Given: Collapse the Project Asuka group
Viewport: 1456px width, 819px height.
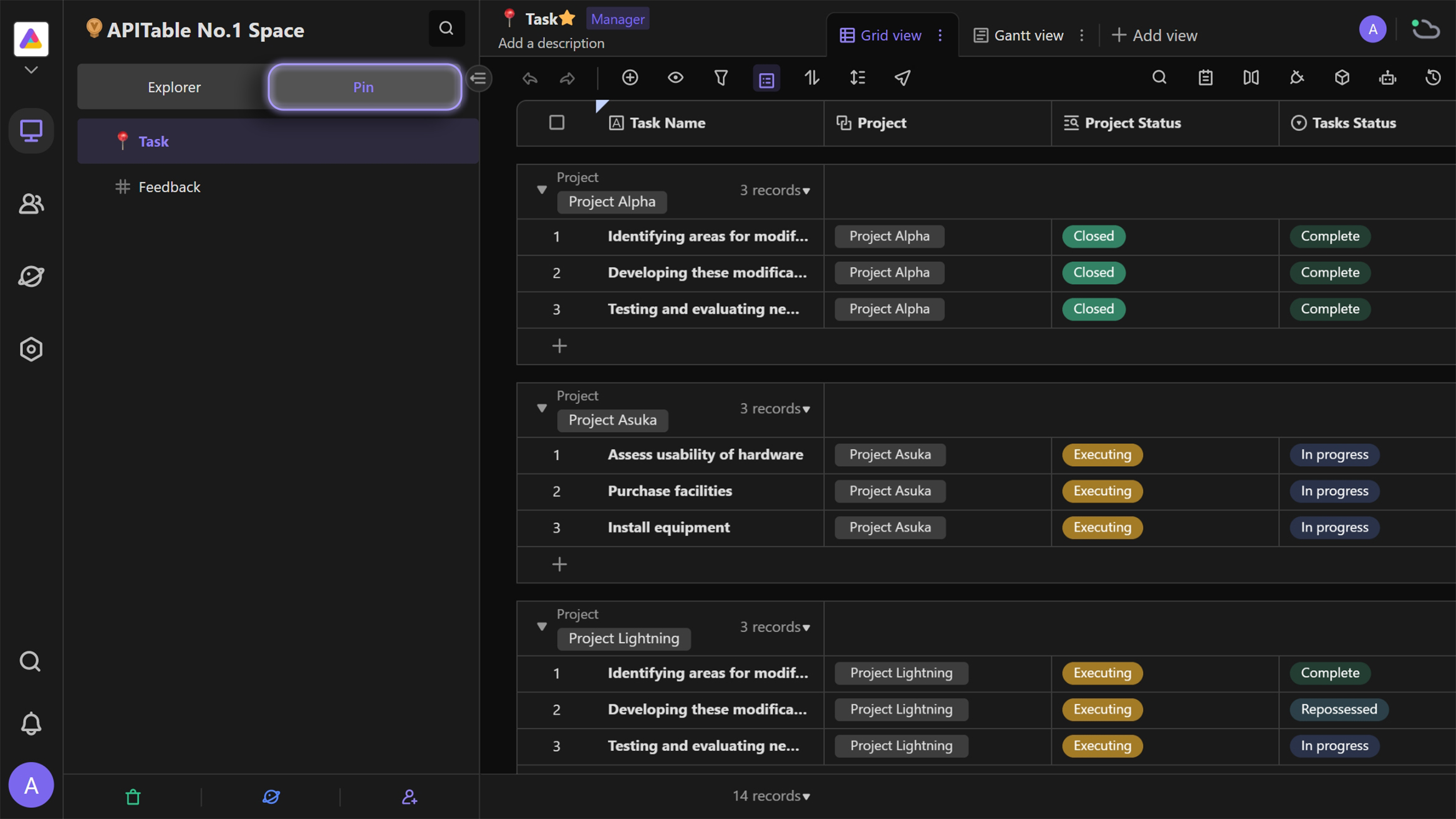Looking at the screenshot, I should pyautogui.click(x=541, y=408).
